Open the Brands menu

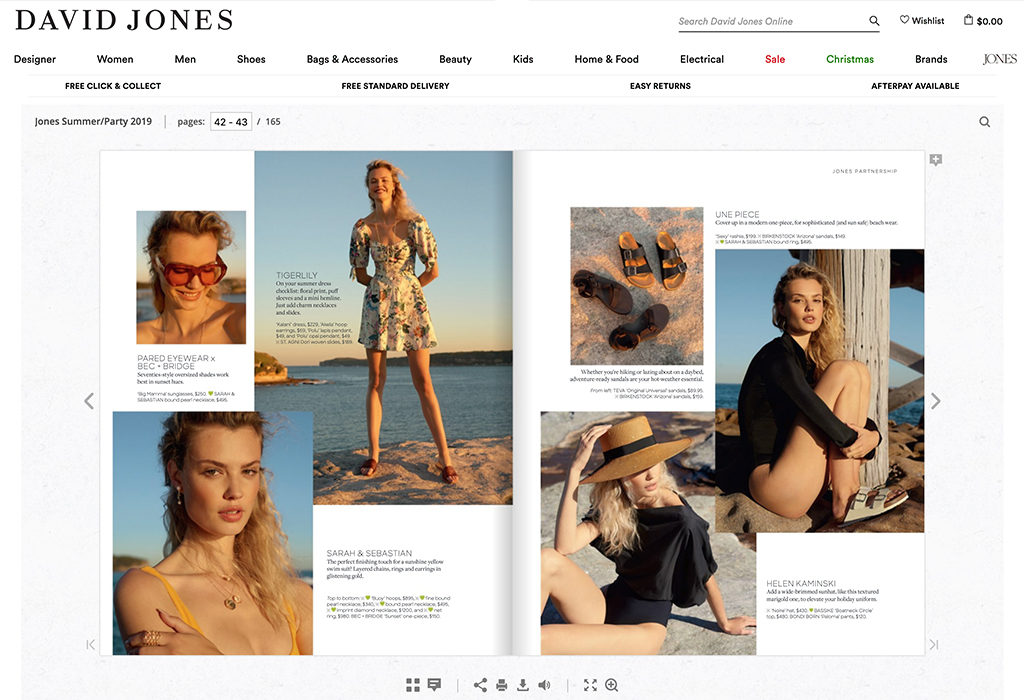tap(931, 59)
